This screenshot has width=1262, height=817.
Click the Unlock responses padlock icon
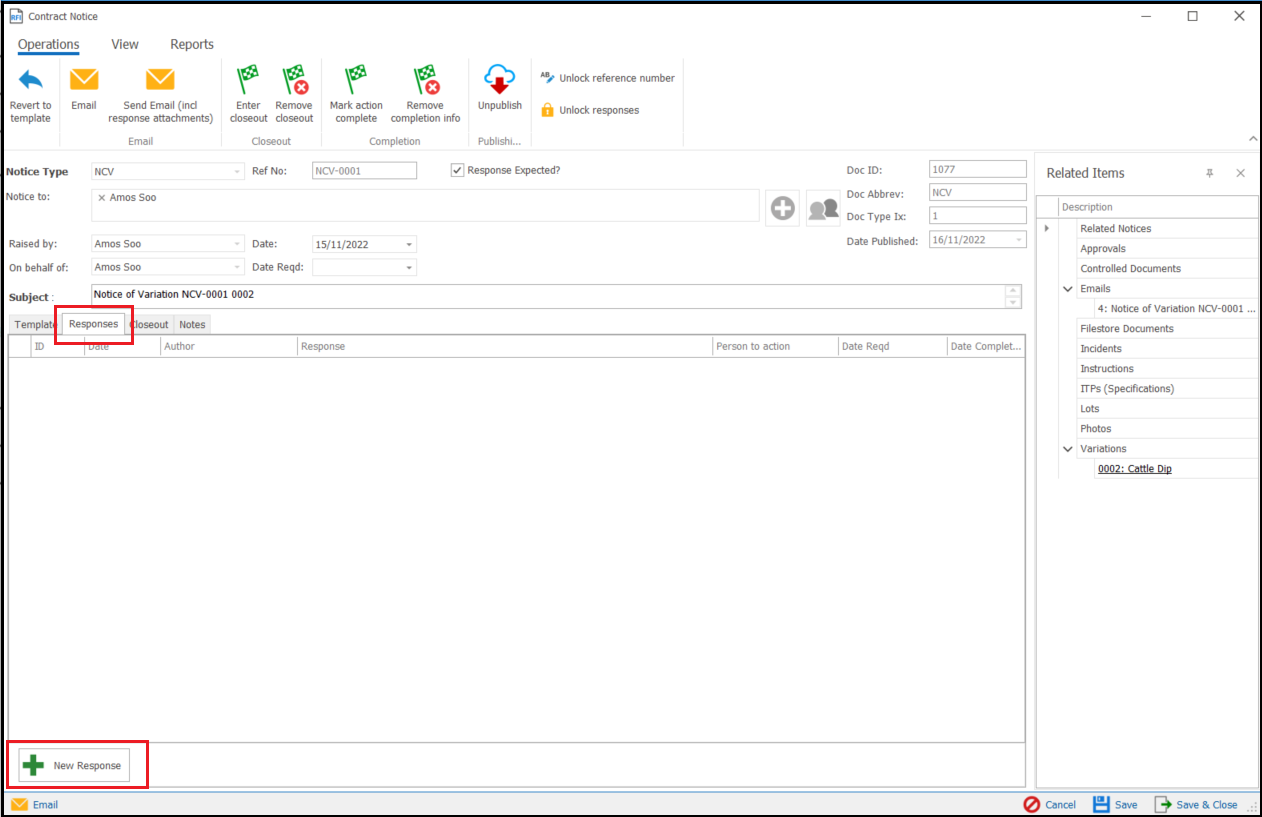click(547, 110)
